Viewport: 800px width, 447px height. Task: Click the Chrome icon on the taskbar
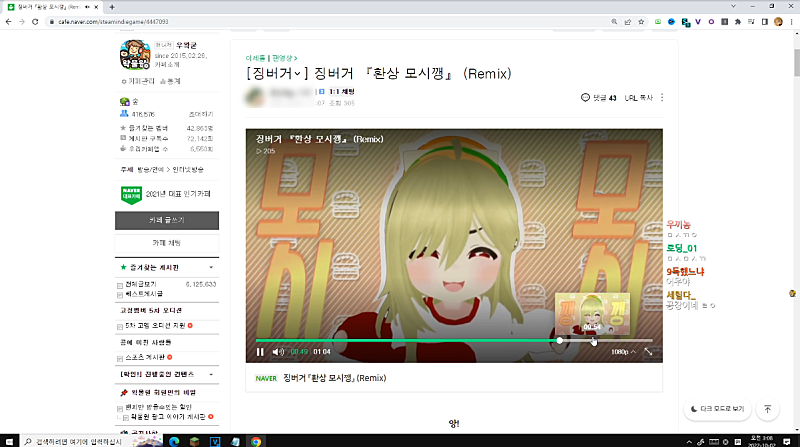[256, 441]
